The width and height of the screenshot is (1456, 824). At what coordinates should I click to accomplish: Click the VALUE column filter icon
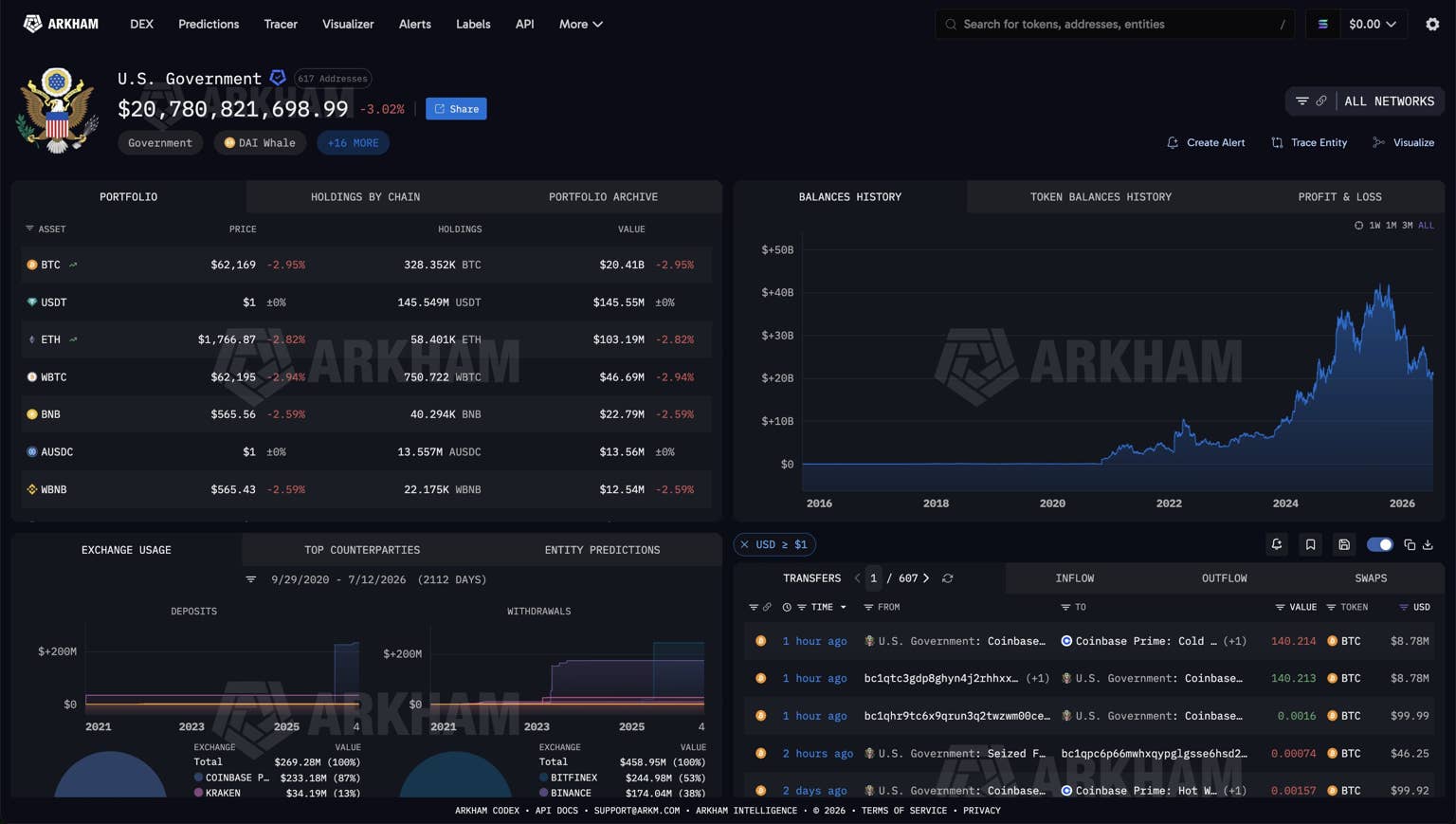[x=1280, y=607]
